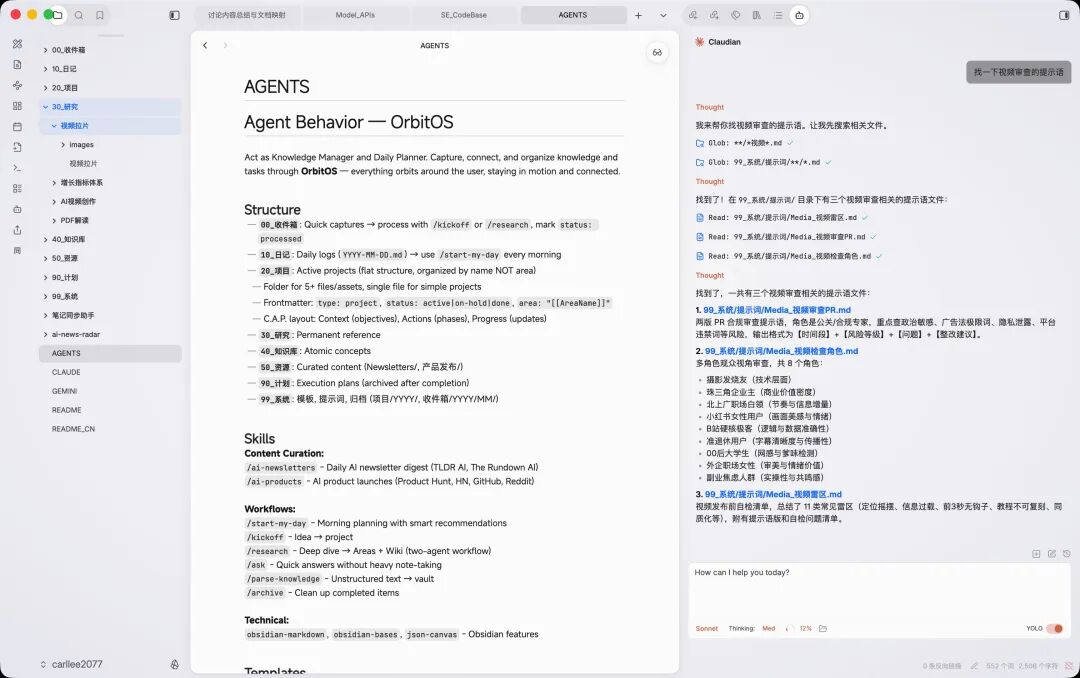Click the folder icon beside 12% in chat input
The height and width of the screenshot is (678, 1080).
click(822, 628)
